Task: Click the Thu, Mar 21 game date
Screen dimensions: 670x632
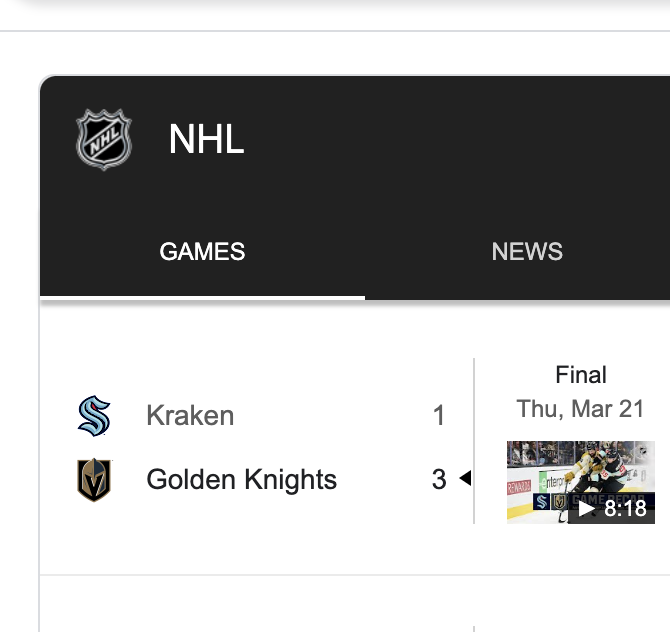Action: coord(580,409)
